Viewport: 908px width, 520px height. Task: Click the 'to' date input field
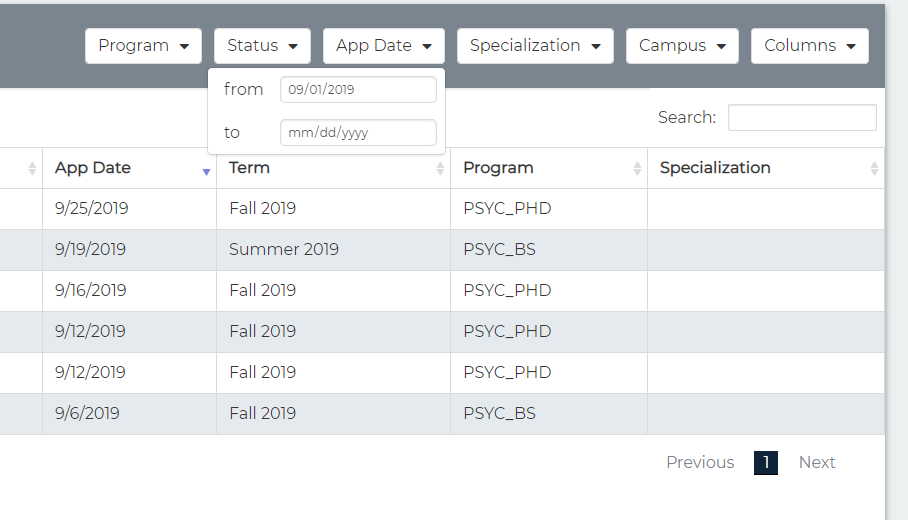(358, 133)
